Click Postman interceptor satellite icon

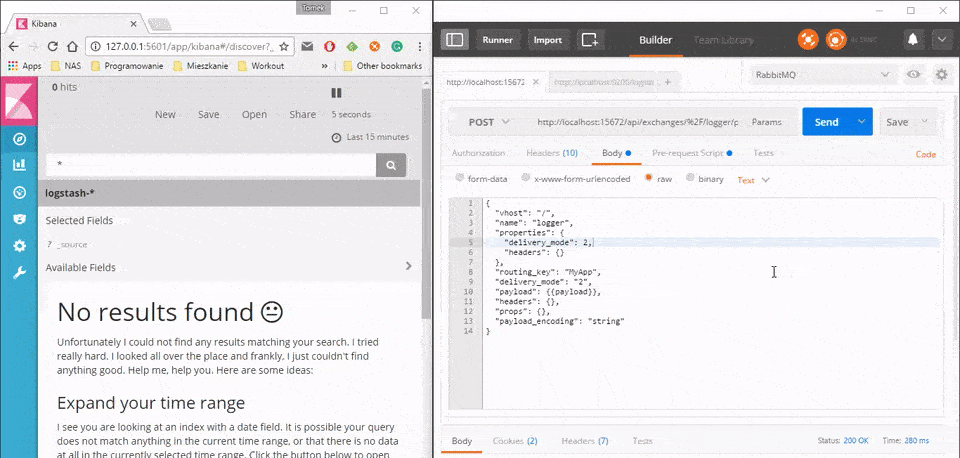808,40
